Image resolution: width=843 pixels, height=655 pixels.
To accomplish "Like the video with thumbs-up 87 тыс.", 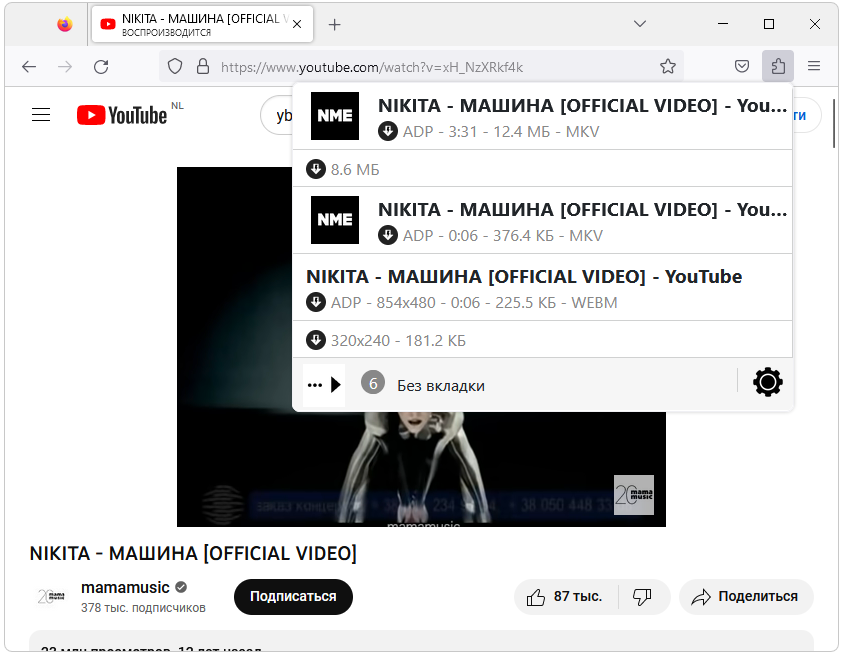I will [x=567, y=597].
